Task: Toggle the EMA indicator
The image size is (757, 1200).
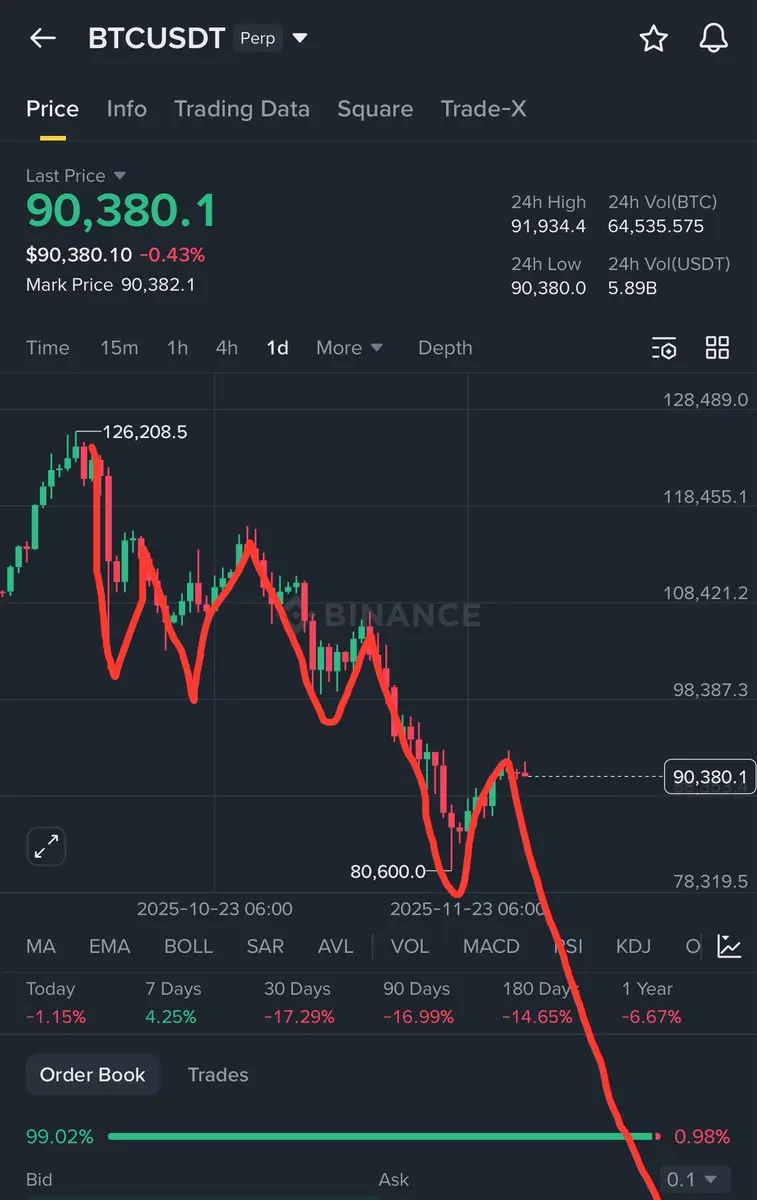Action: [109, 946]
